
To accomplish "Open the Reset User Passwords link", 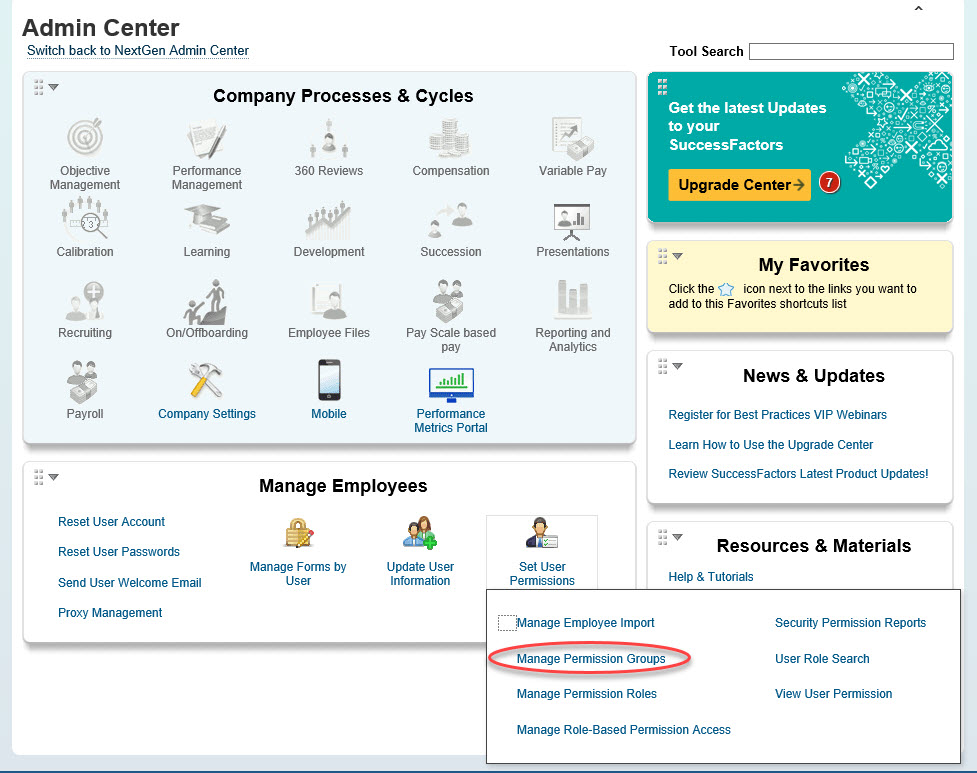I will click(x=118, y=552).
